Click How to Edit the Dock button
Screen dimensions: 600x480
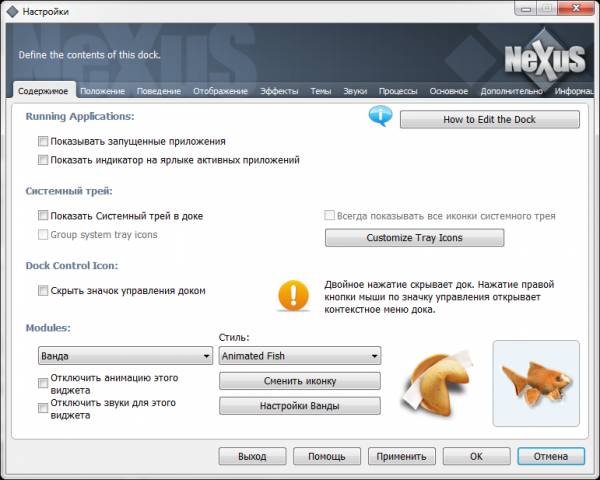coord(490,119)
